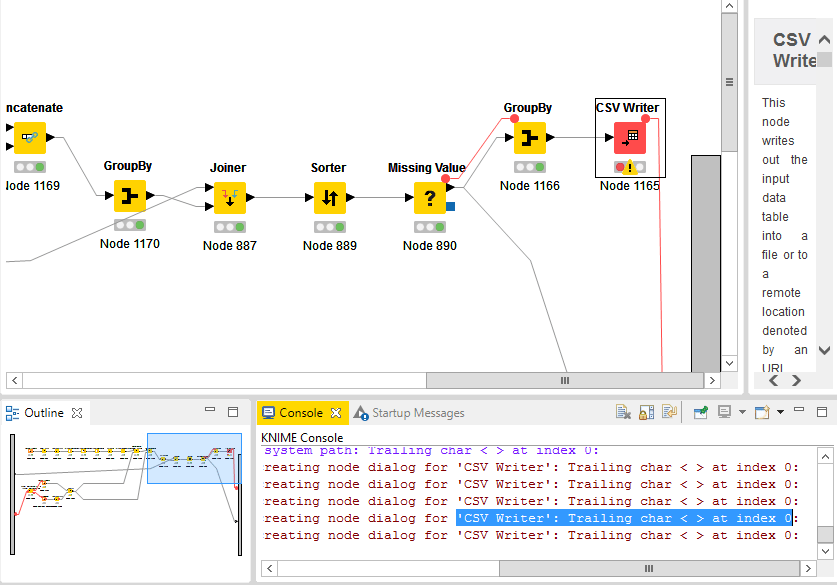Collapse the CSV Writer description panel
Image resolution: width=837 pixels, height=585 pixels.
click(x=824, y=38)
